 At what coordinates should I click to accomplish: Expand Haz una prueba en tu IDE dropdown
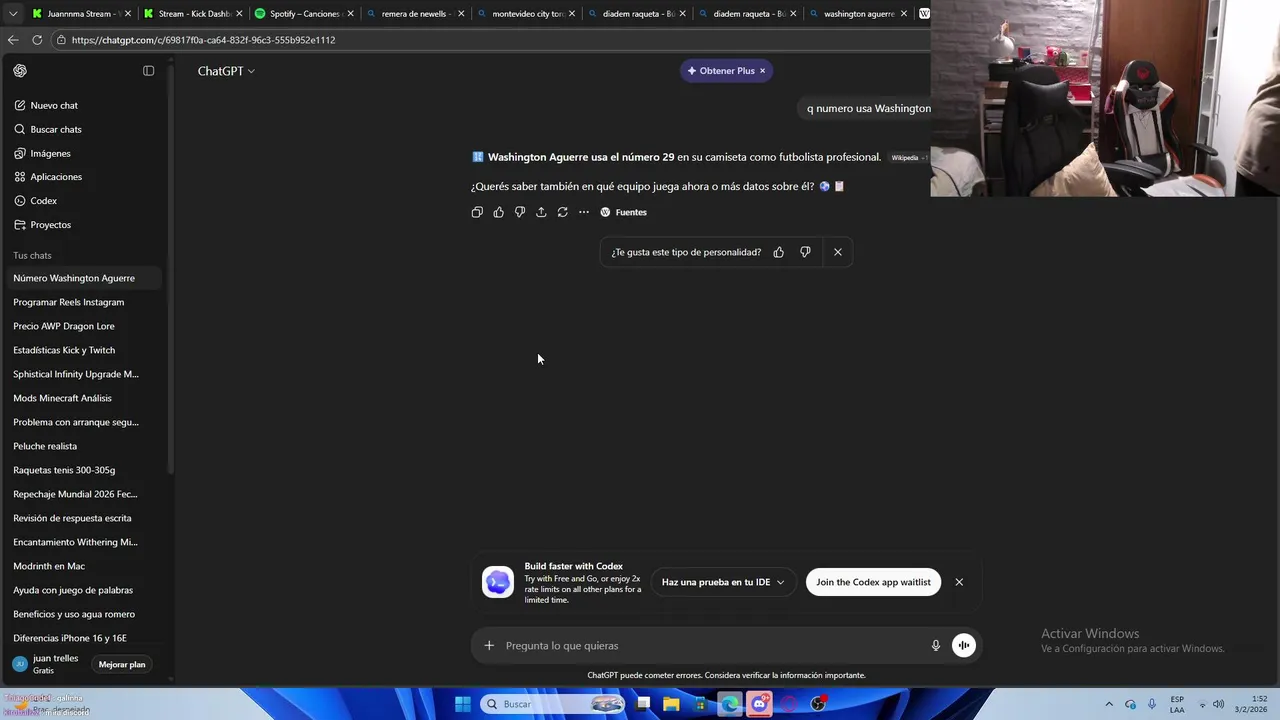click(x=723, y=582)
